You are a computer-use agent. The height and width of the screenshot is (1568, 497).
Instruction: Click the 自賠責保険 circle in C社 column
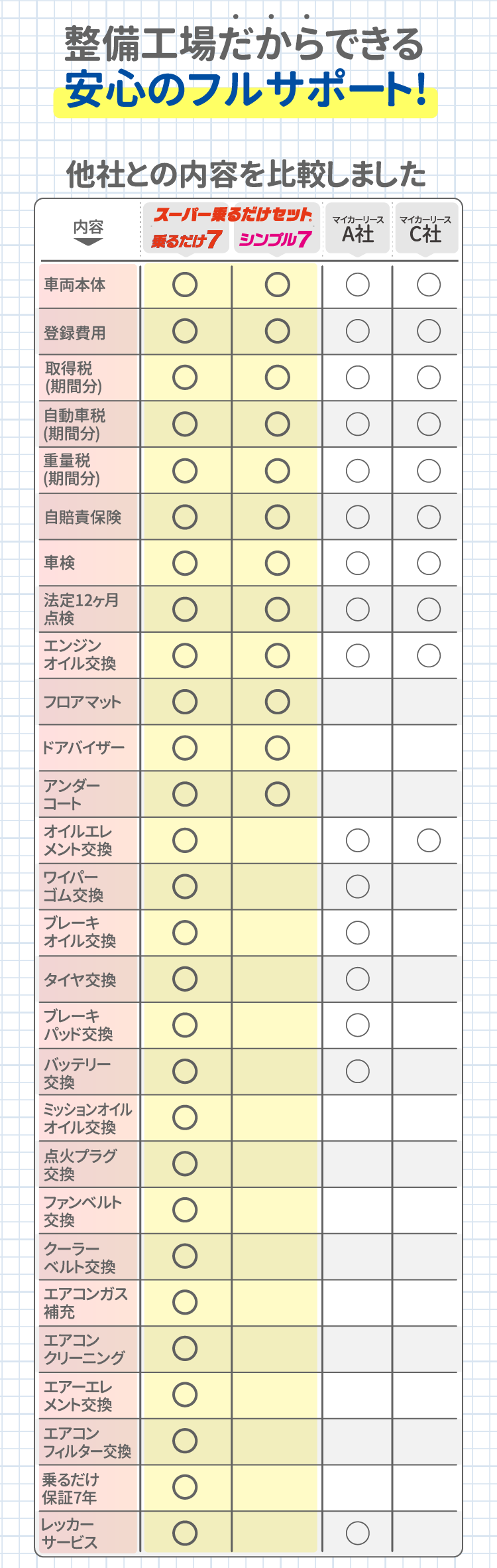tap(429, 517)
